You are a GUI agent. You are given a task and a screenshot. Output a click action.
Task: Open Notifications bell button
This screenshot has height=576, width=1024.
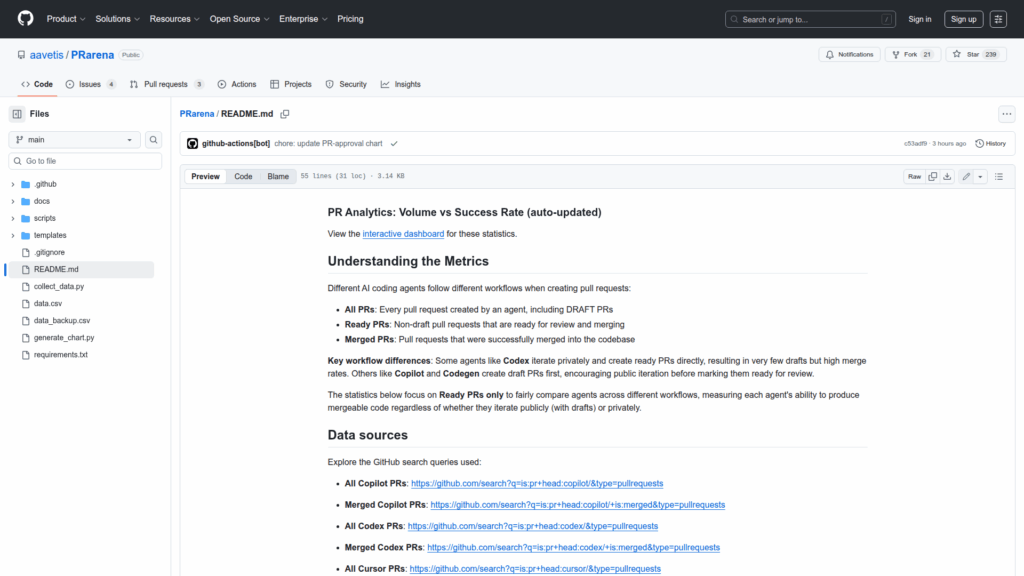pyautogui.click(x=849, y=55)
